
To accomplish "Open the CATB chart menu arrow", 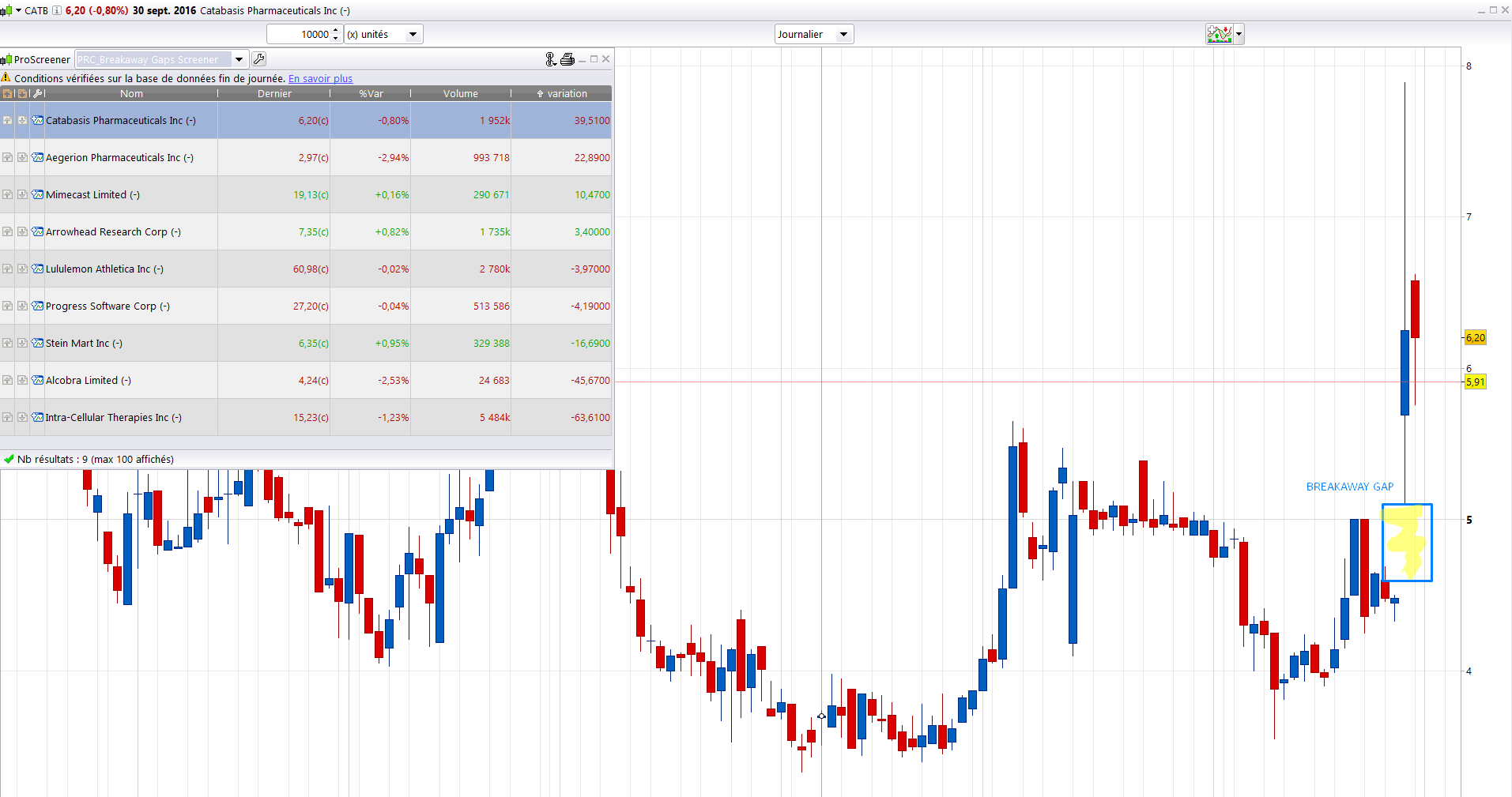I will coord(18,10).
